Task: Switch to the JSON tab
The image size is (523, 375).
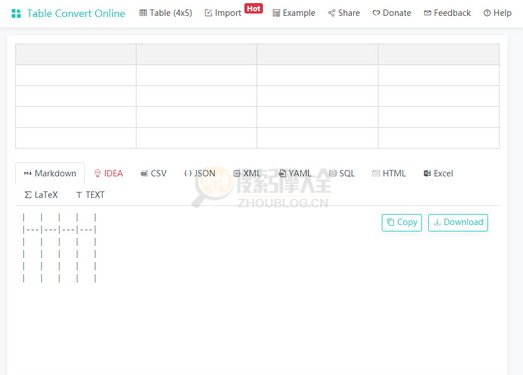Action: click(199, 173)
